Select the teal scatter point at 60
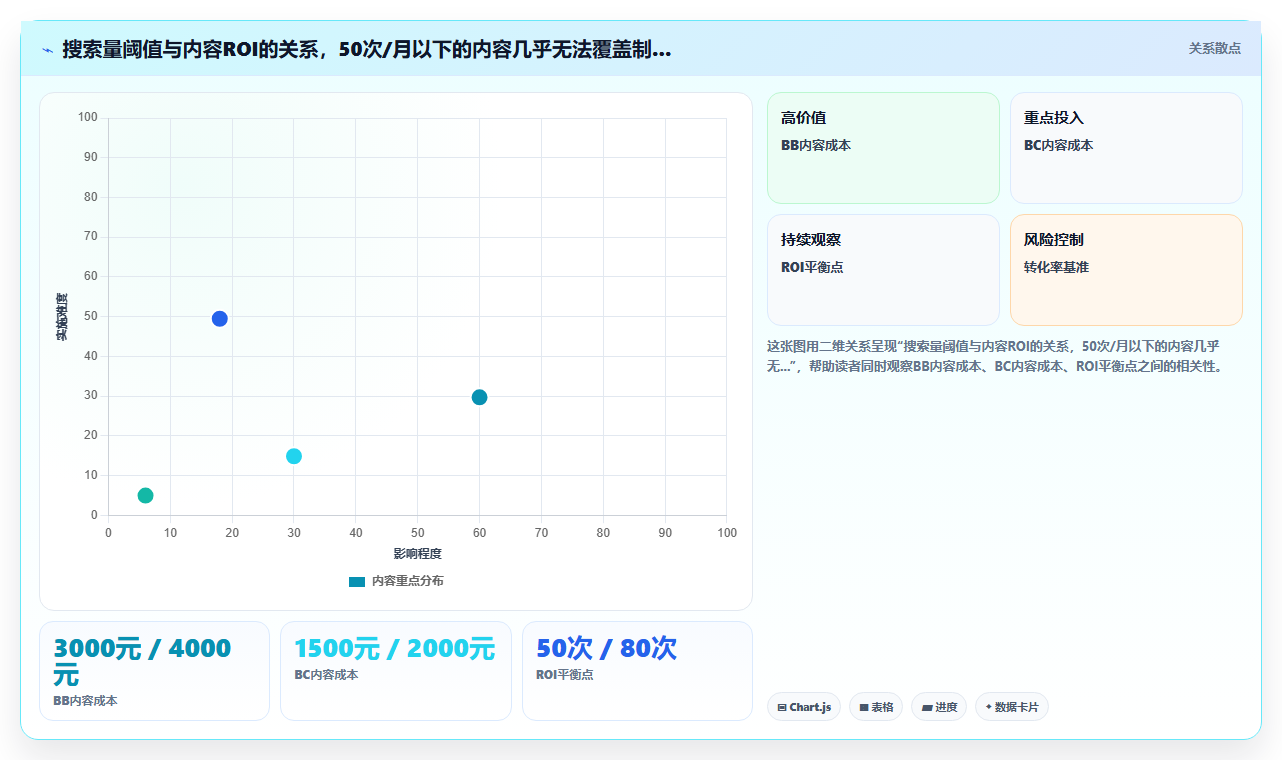The image size is (1282, 760). [479, 397]
